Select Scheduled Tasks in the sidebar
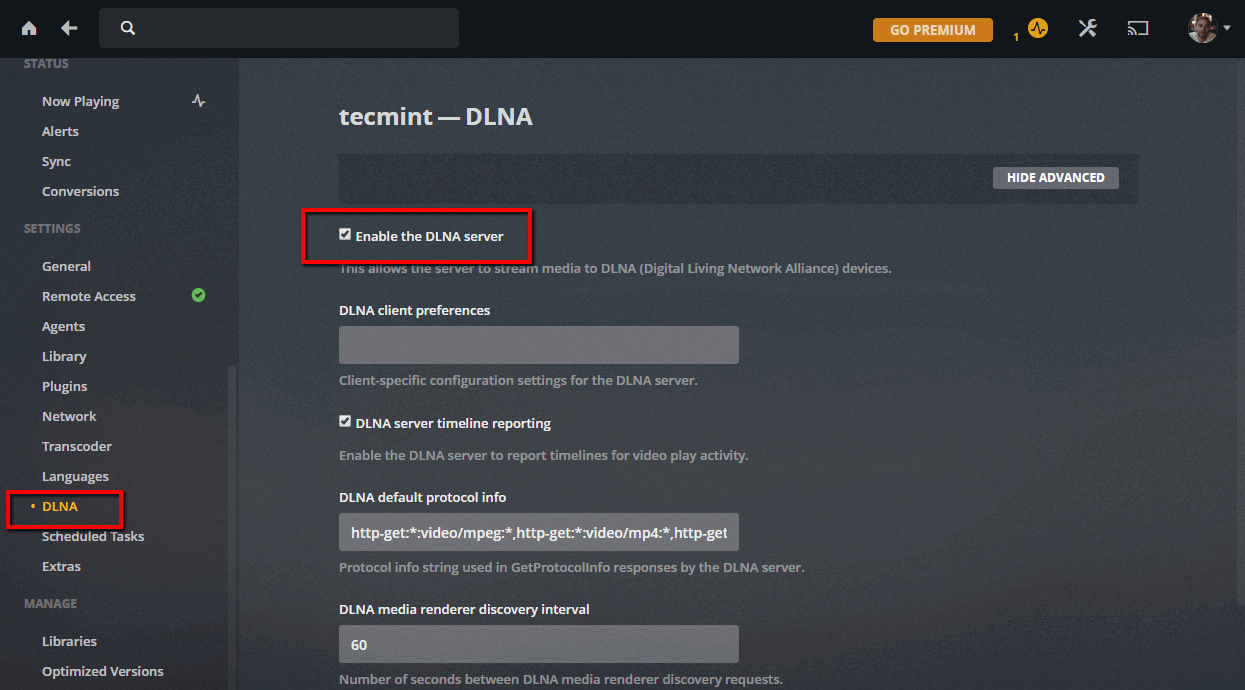 pyautogui.click(x=93, y=536)
